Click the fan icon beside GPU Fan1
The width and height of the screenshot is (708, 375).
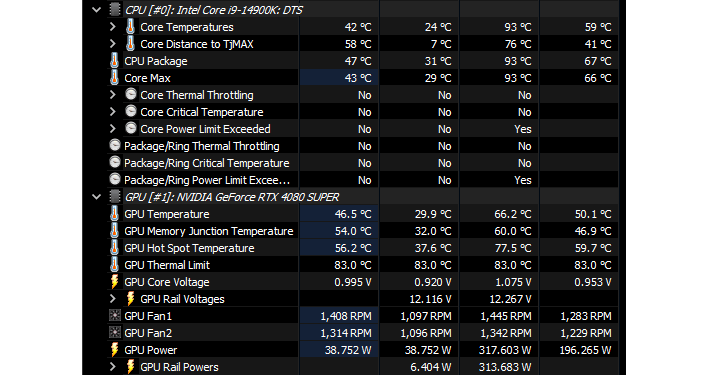(115, 315)
